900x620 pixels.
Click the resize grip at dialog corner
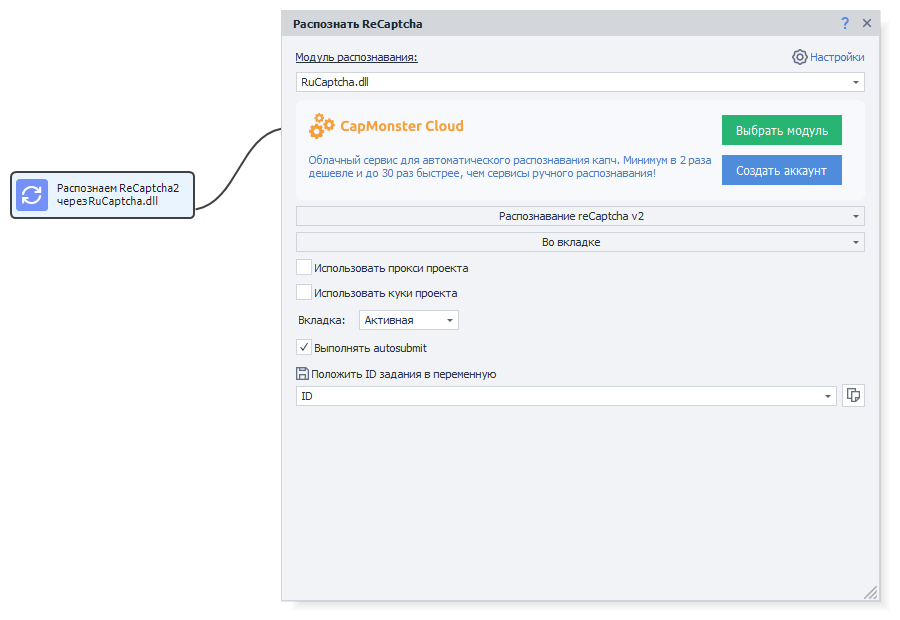click(x=870, y=592)
